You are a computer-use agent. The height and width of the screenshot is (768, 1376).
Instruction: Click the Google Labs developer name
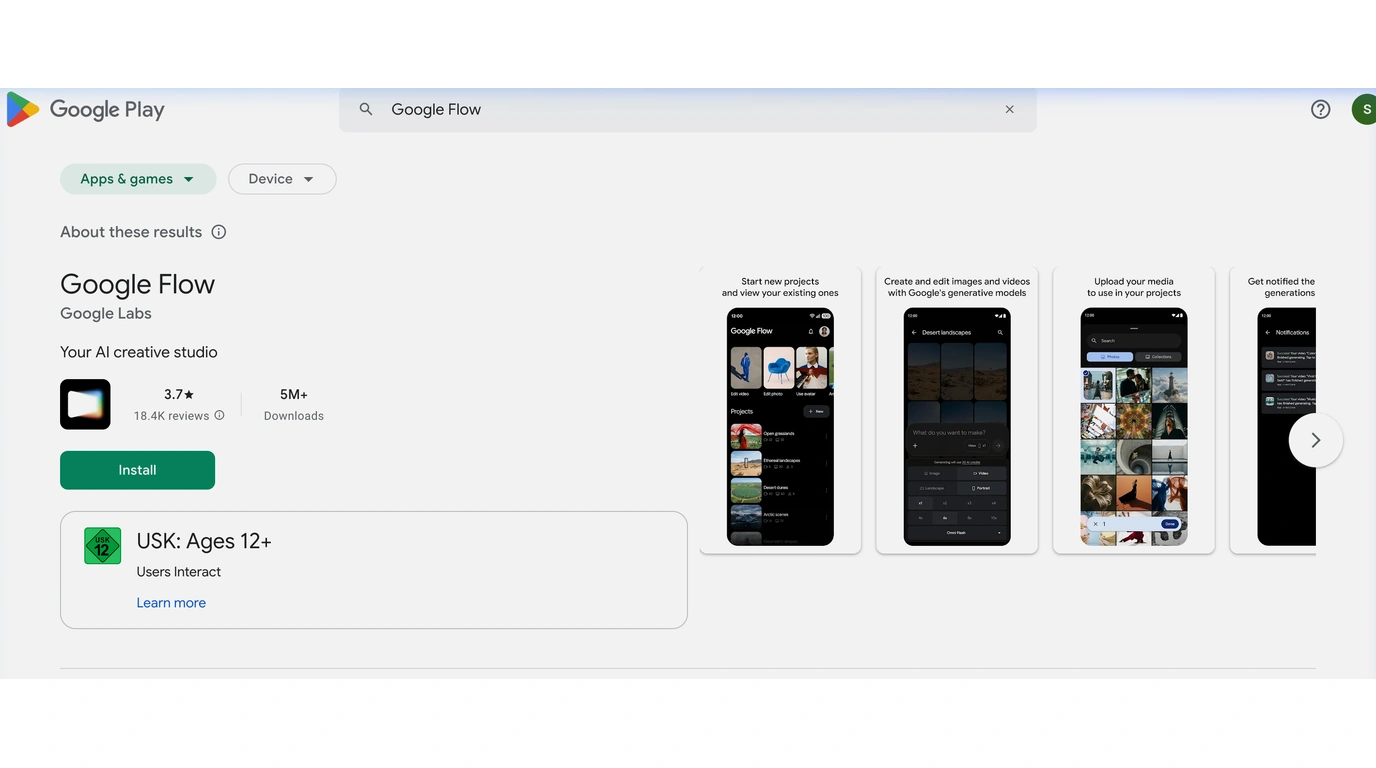coord(106,313)
